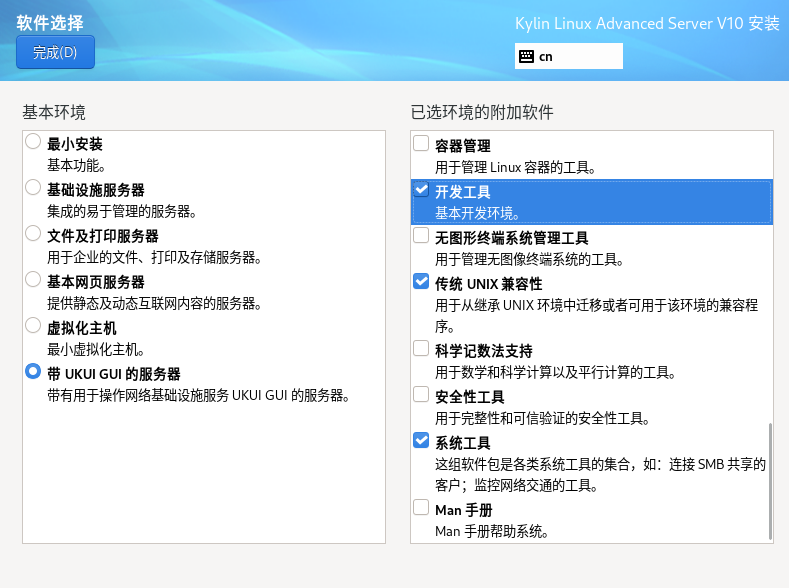Enable the 容器管理 checkbox
Screen dimensions: 789x588
[421, 143]
